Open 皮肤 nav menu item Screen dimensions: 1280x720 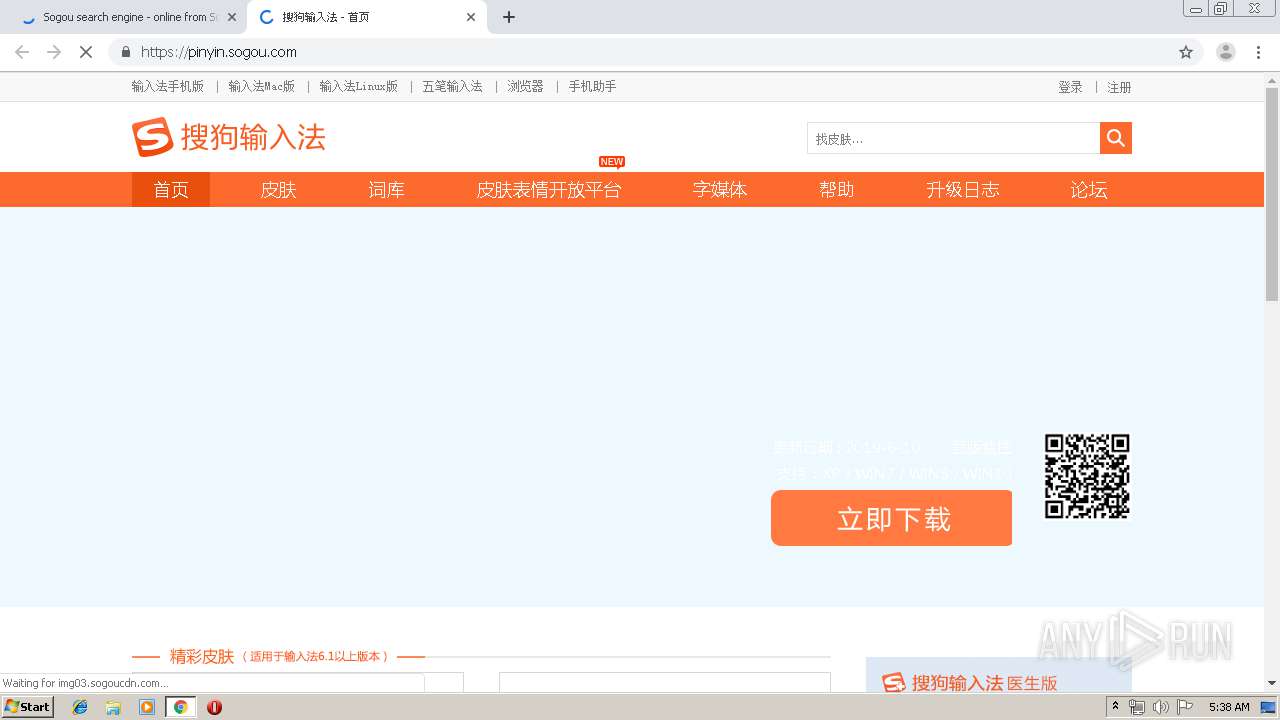click(279, 189)
